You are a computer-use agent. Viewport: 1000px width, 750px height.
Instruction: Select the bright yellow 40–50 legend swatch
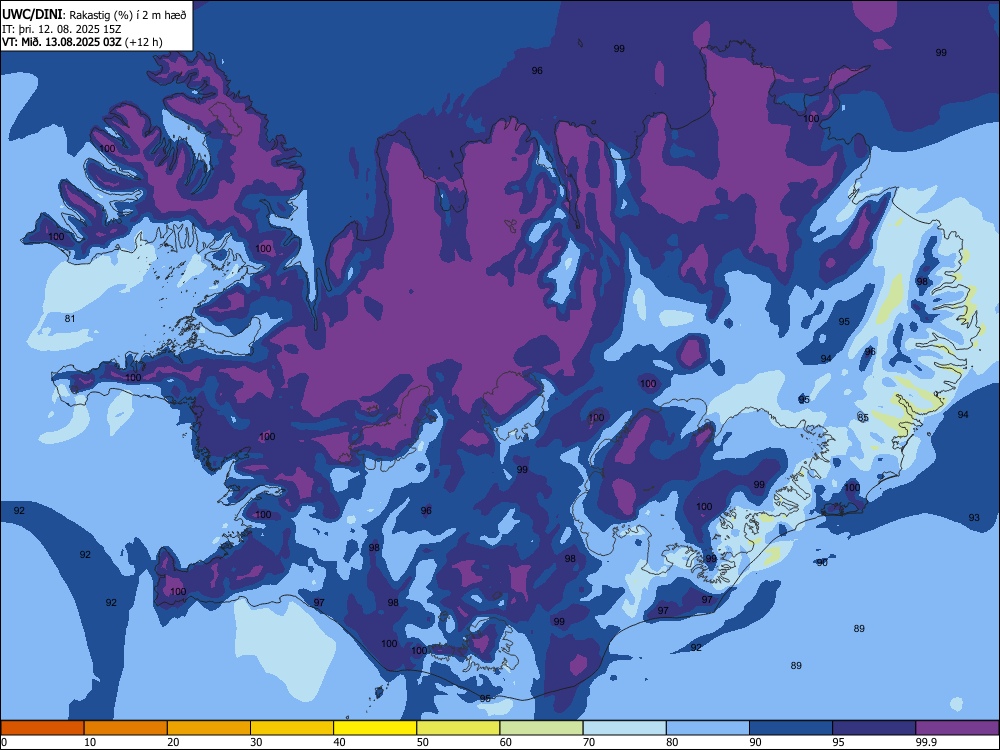(375, 728)
